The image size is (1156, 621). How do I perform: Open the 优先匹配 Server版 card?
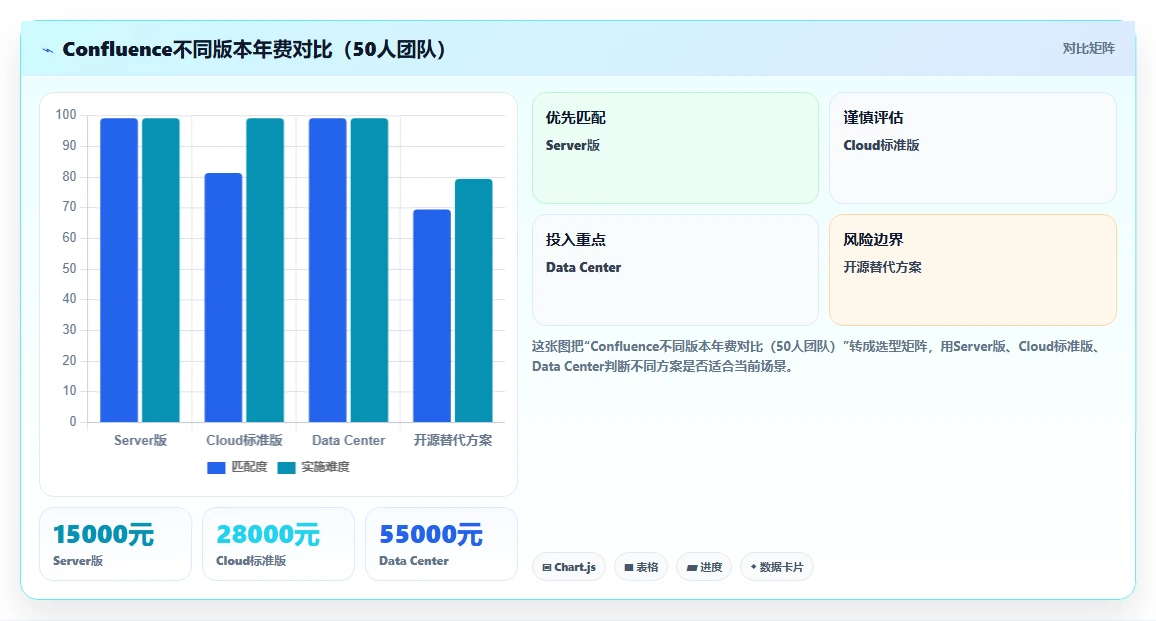pos(675,148)
